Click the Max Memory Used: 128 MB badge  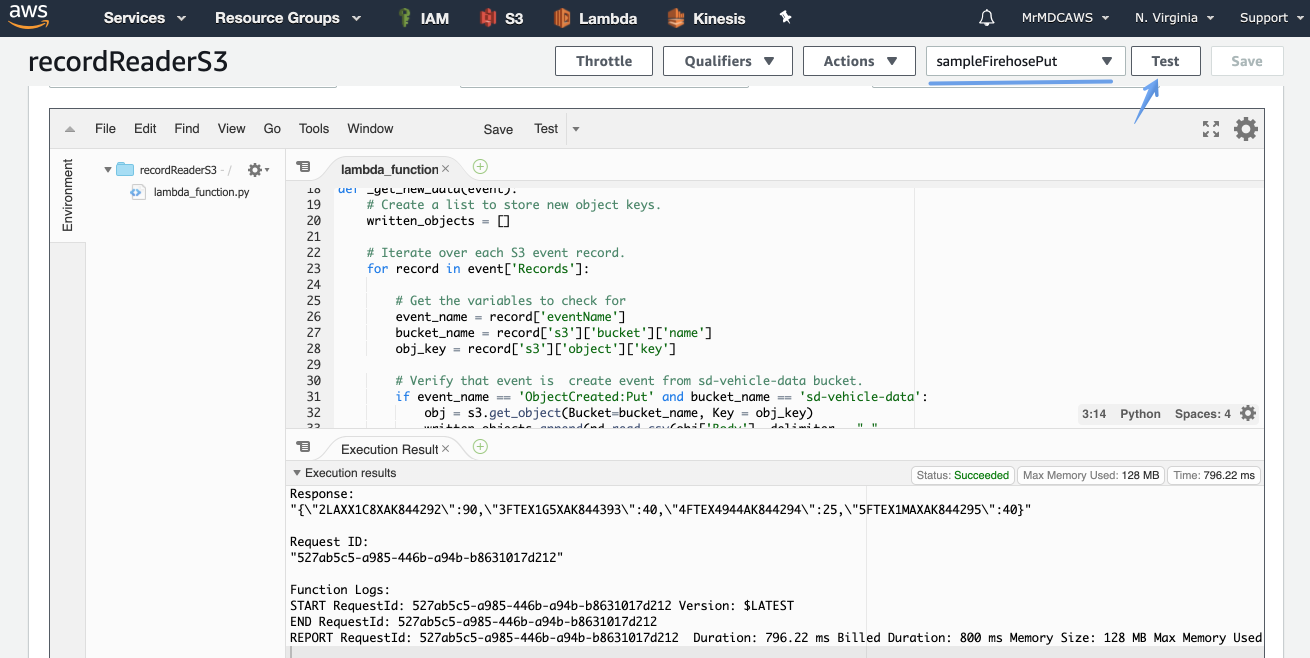point(1091,476)
